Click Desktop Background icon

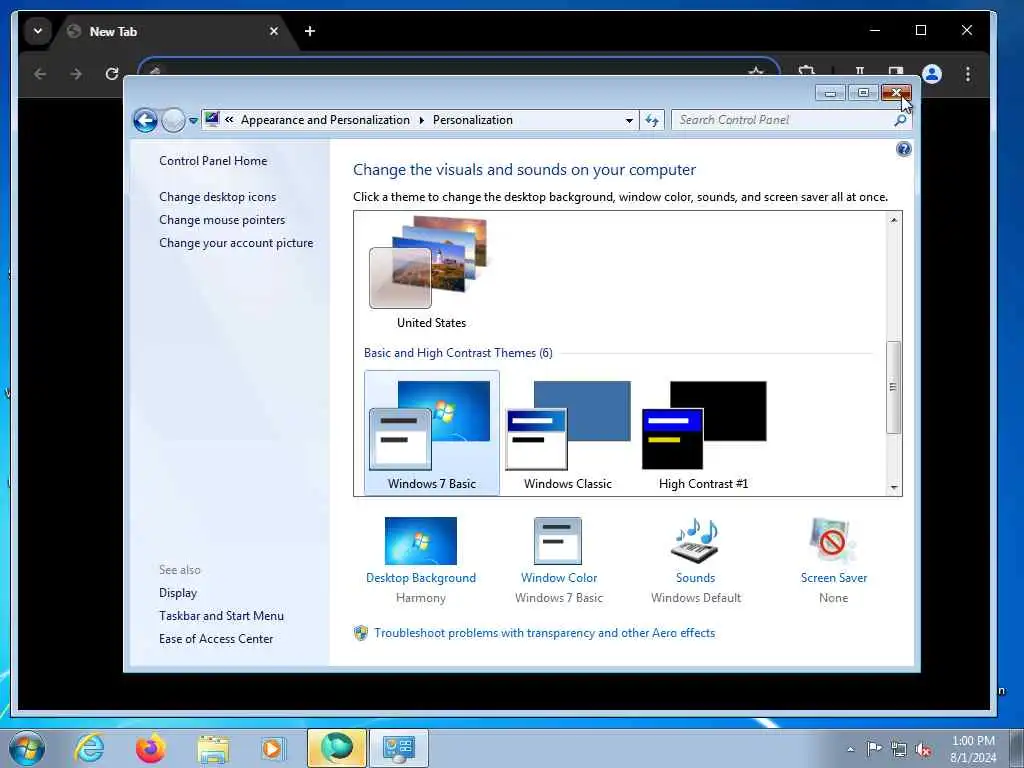pyautogui.click(x=421, y=541)
